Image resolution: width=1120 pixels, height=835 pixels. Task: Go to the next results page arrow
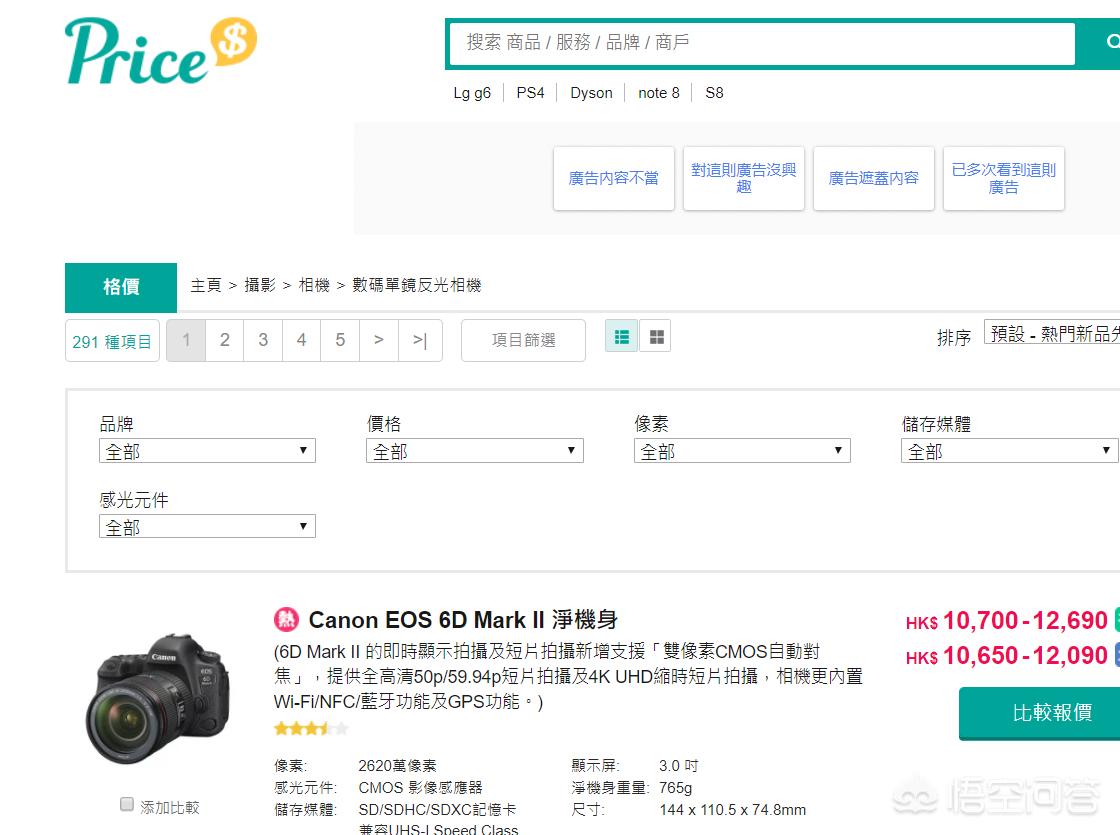(378, 340)
